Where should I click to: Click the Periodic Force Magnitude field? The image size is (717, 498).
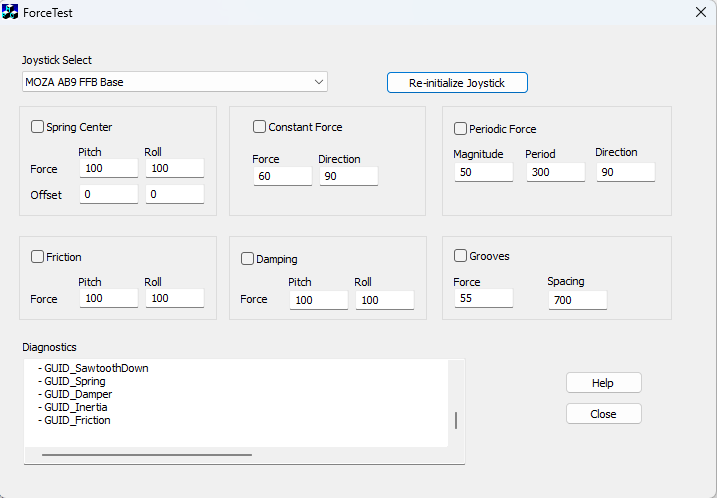click(x=482, y=172)
